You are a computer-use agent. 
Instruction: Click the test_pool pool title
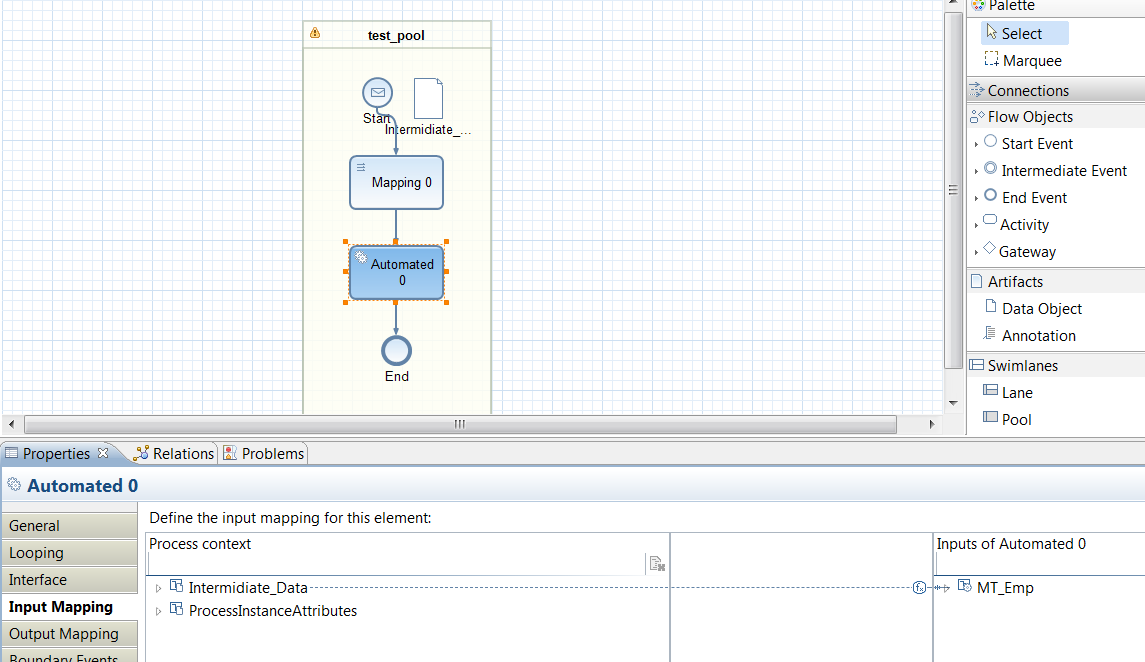[396, 35]
